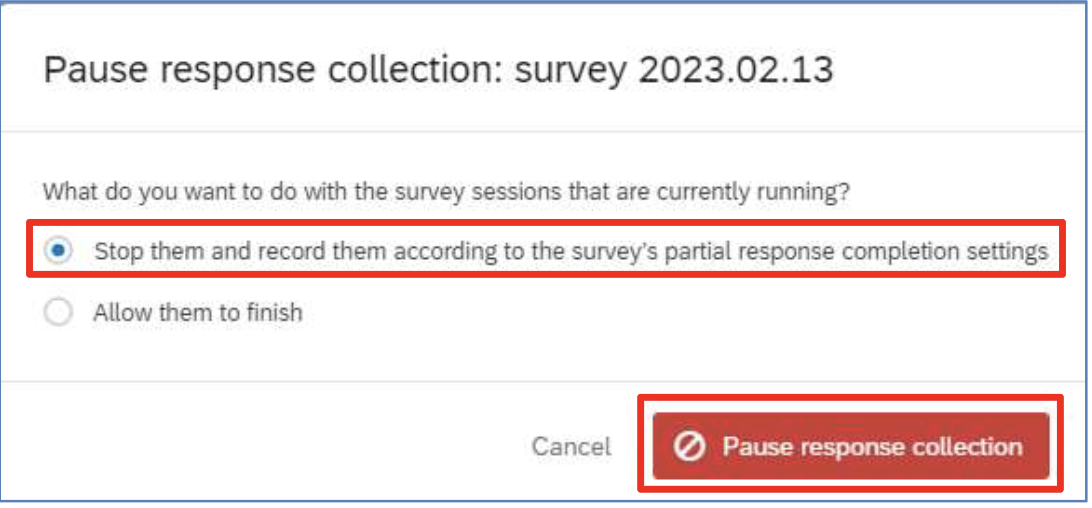Click the partial response completion settings option text
Image resolution: width=1092 pixels, height=508 pixels.
(x=571, y=252)
